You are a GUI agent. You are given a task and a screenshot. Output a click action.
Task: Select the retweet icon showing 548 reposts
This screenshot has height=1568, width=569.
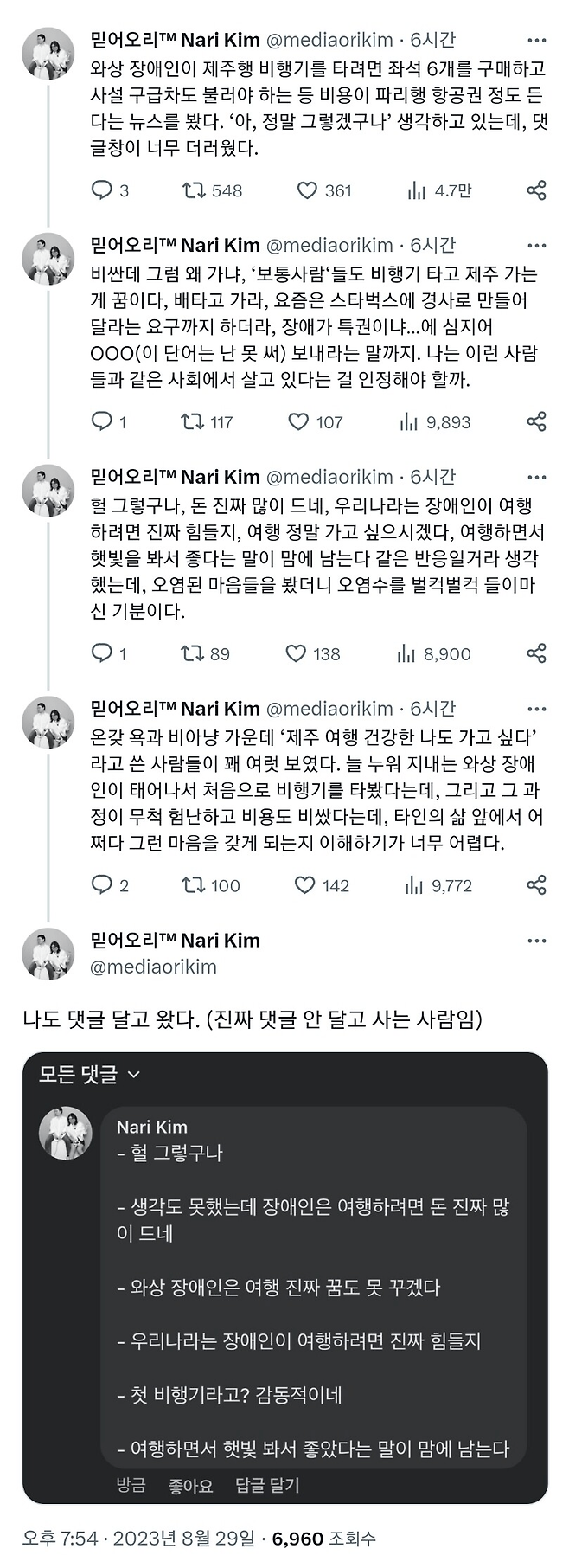pos(197,191)
